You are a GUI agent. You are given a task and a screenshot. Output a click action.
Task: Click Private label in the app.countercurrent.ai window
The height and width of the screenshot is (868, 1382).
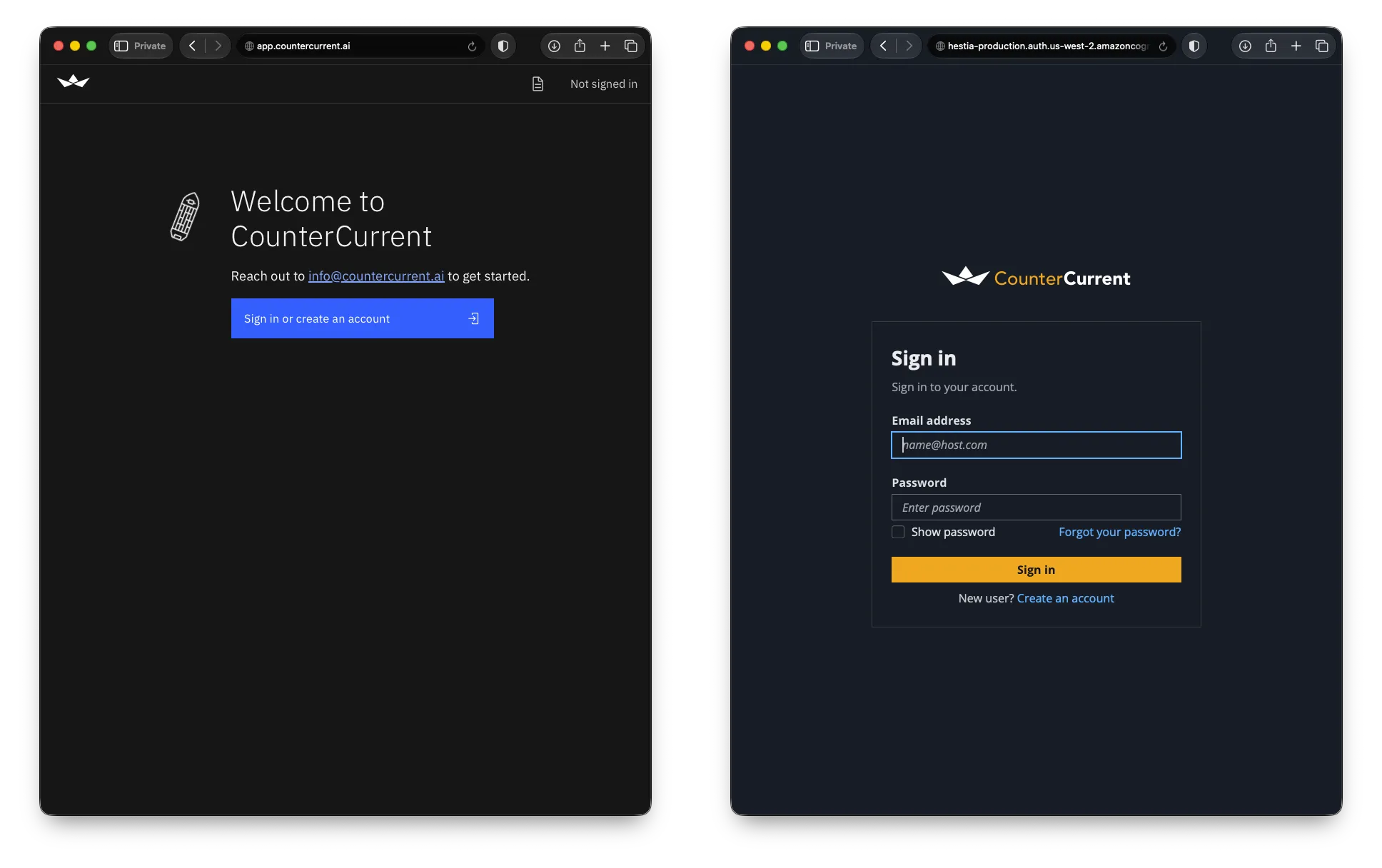click(x=150, y=46)
